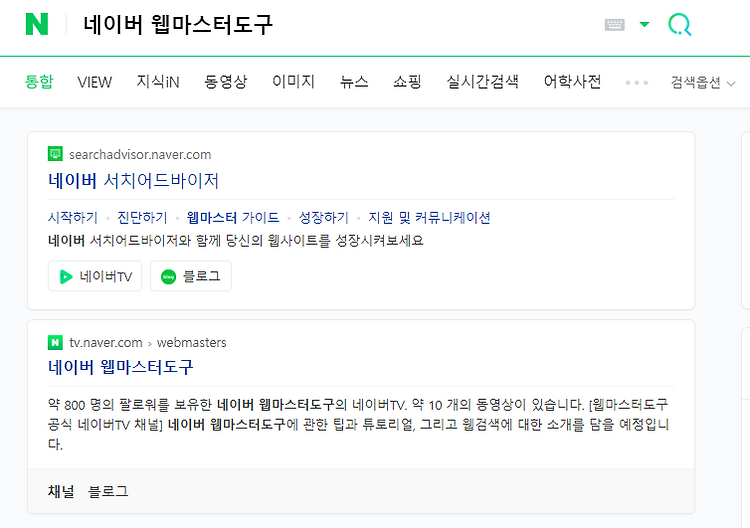Expand the 검색옵션 dropdown
This screenshot has width=750, height=528.
(x=703, y=83)
